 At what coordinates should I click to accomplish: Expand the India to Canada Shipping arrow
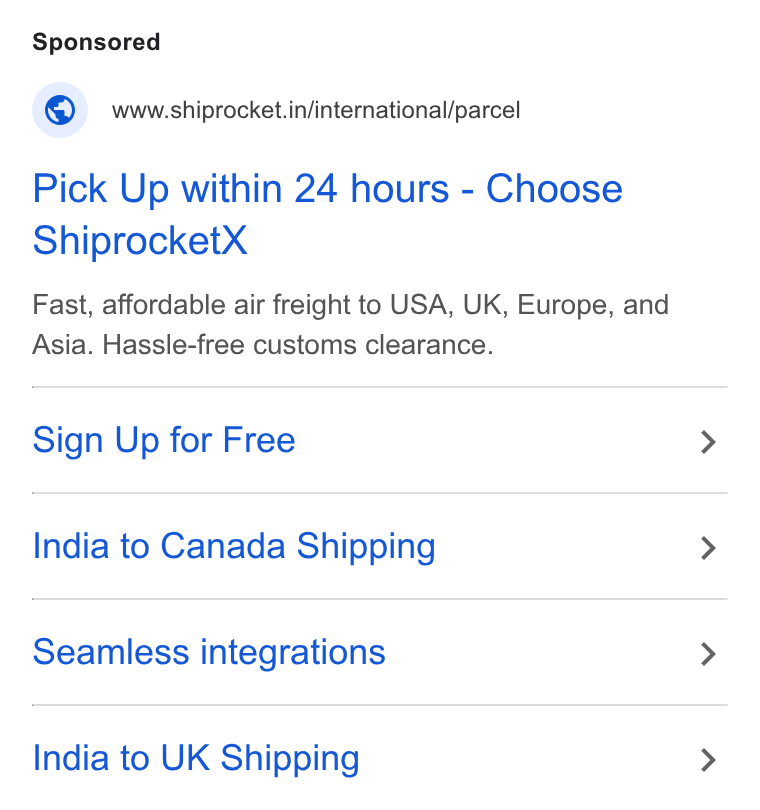[x=708, y=548]
